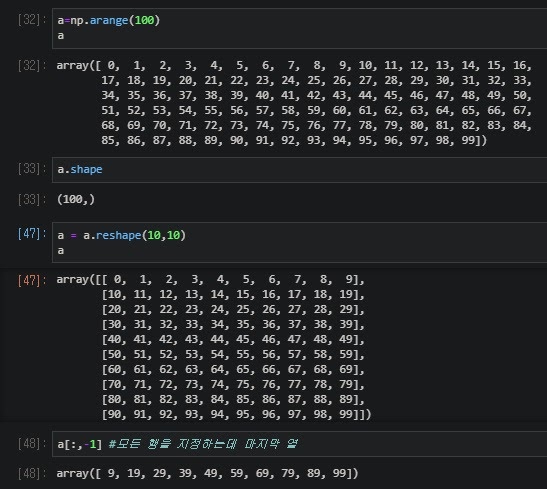Click the flat array output line starting with 34

click(316, 95)
